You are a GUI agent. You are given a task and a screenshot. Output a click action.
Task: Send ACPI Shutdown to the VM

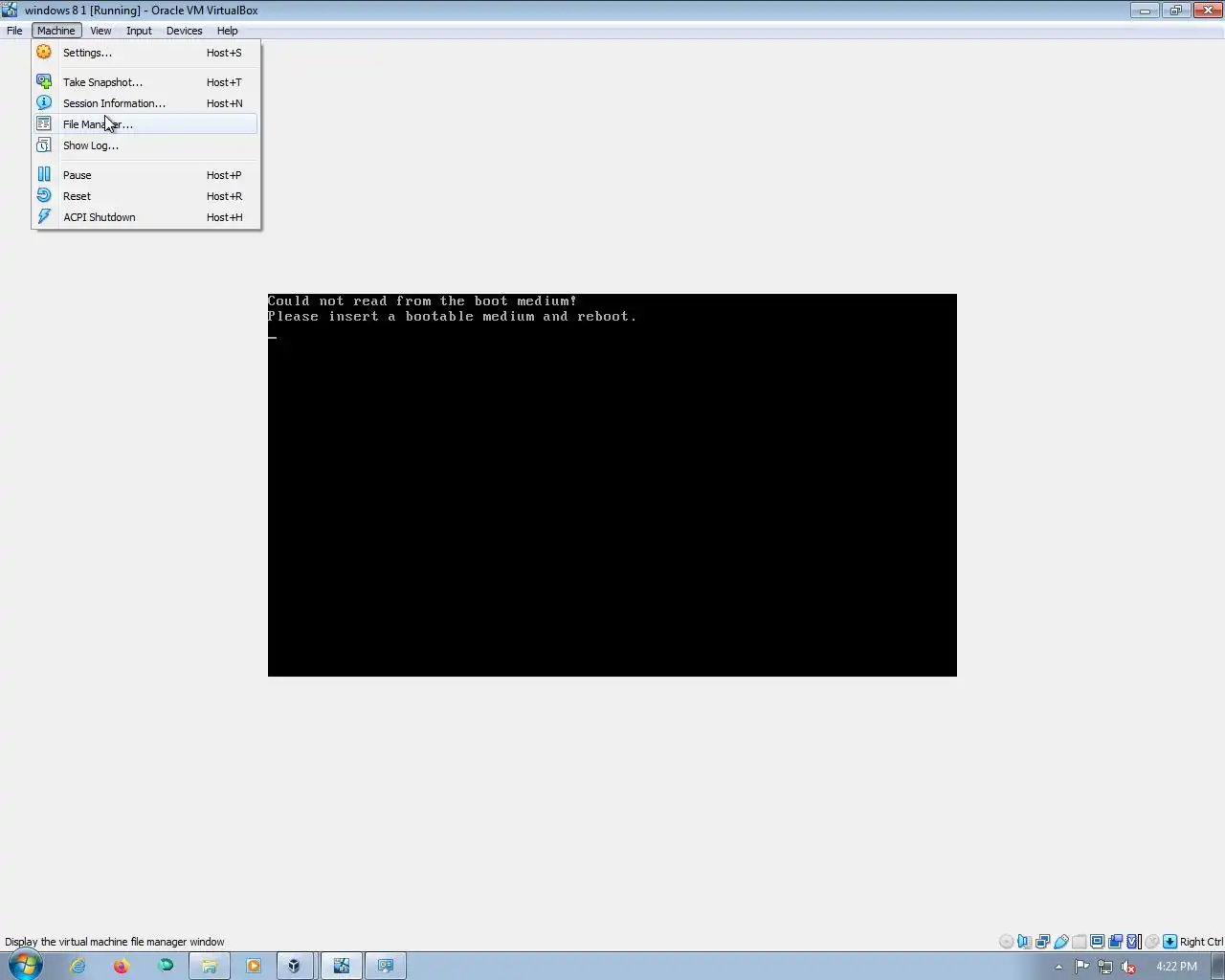point(145,217)
